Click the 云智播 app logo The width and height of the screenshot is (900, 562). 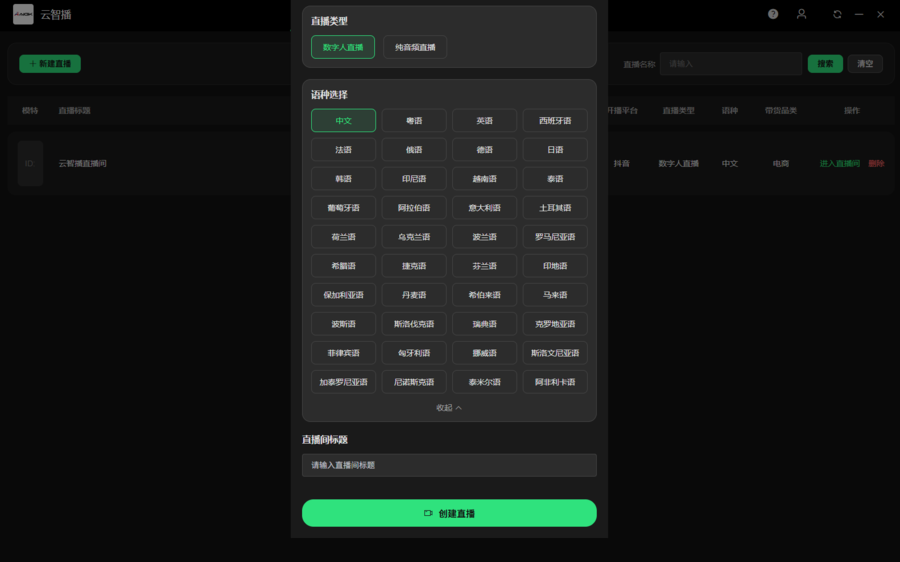click(24, 14)
